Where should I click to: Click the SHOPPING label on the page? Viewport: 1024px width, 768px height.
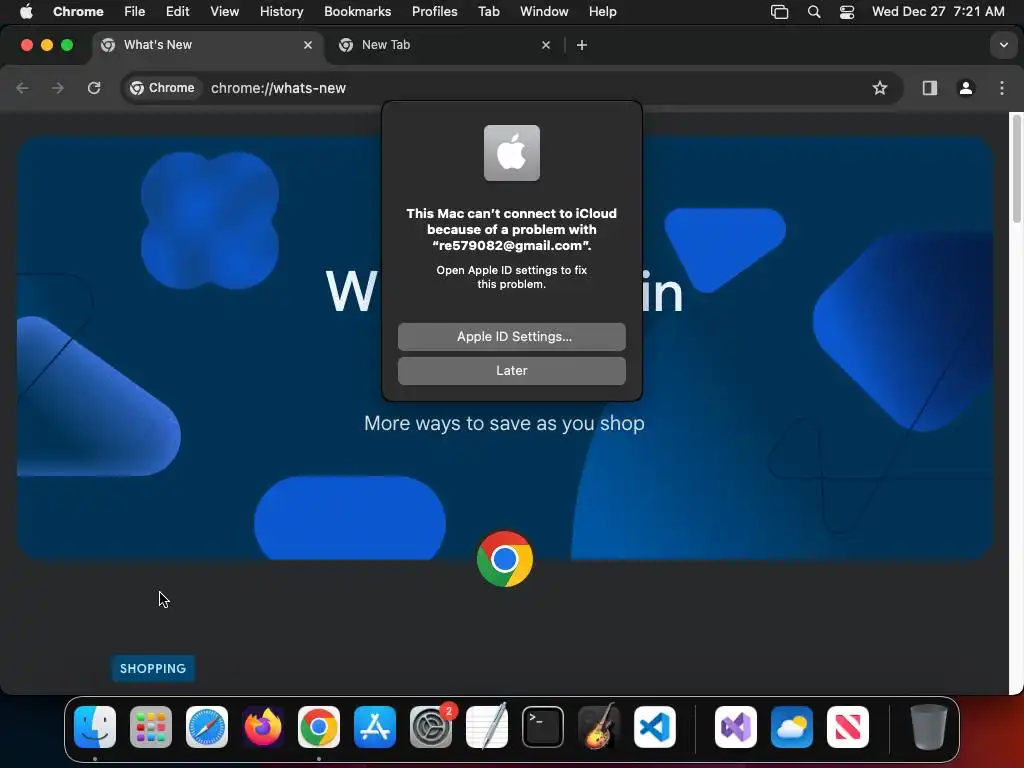pos(153,668)
